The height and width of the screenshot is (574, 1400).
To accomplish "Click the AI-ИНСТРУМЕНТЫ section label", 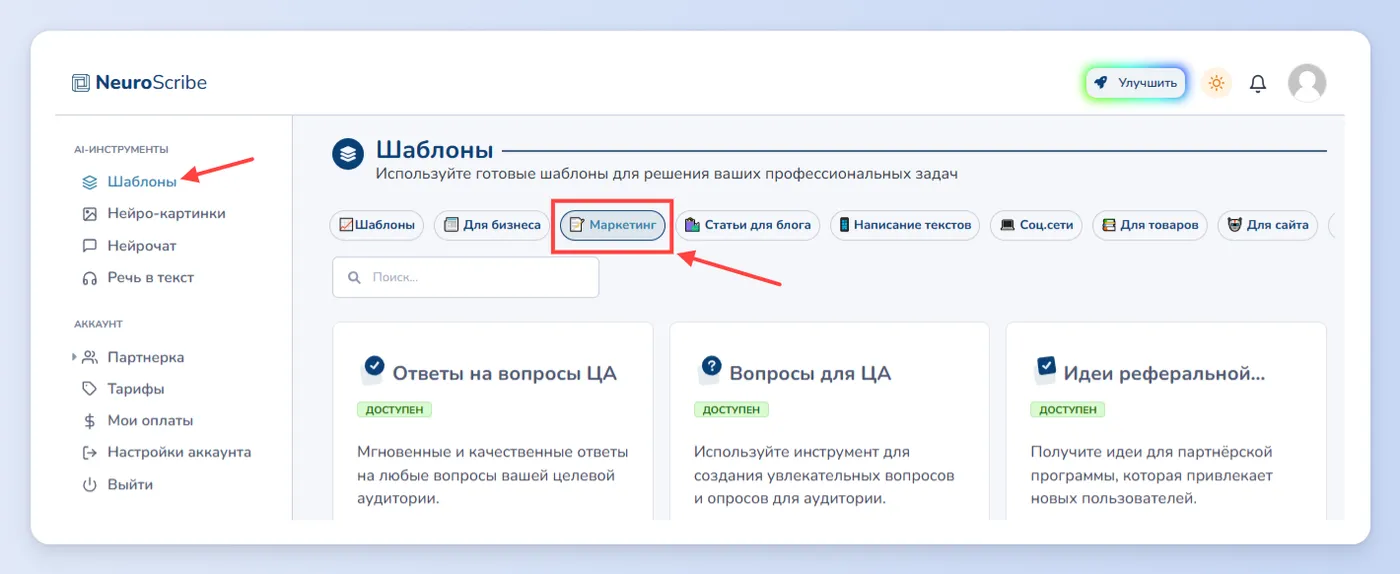I will click(x=121, y=149).
